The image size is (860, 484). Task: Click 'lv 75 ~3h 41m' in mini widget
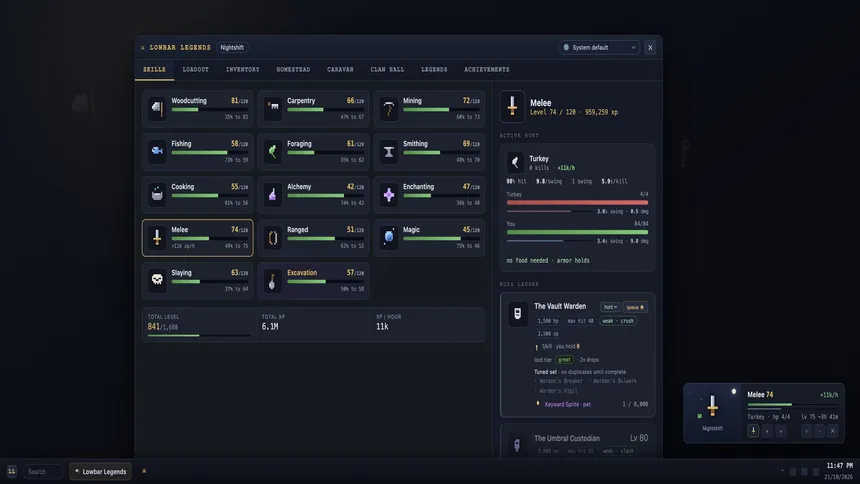(x=819, y=417)
